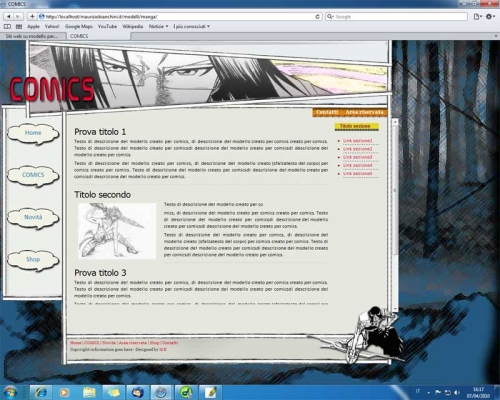Open Thunderbird from the taskbar
500x400 pixels.
[137, 392]
